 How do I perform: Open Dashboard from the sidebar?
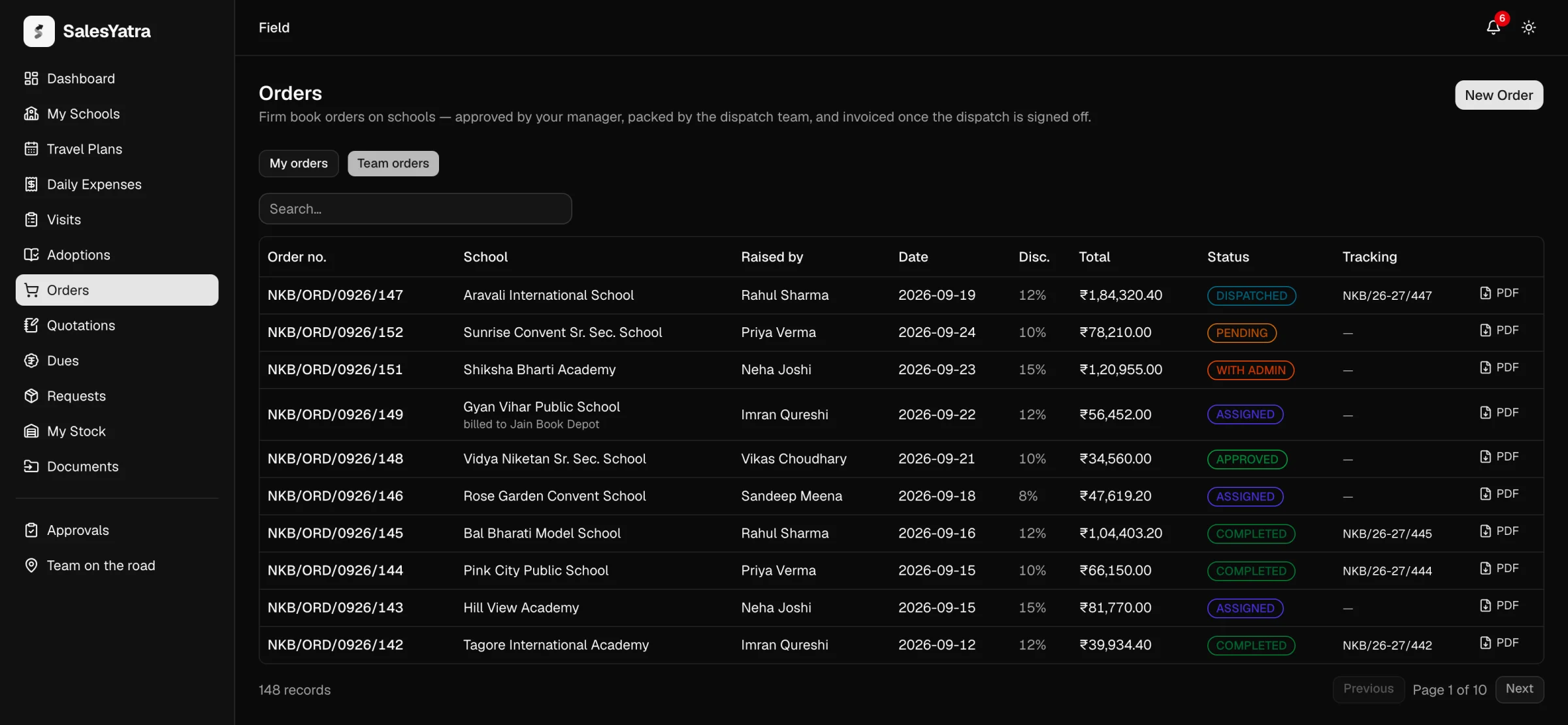point(117,78)
